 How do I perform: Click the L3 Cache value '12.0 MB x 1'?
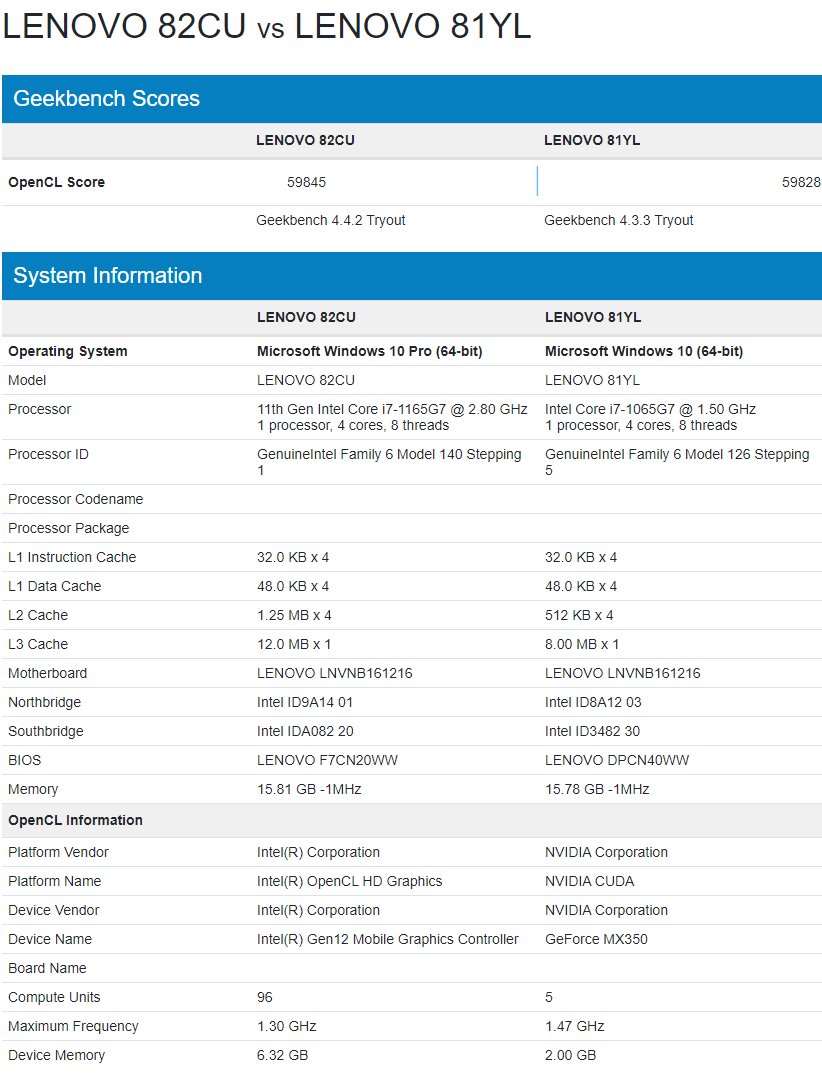tap(294, 644)
